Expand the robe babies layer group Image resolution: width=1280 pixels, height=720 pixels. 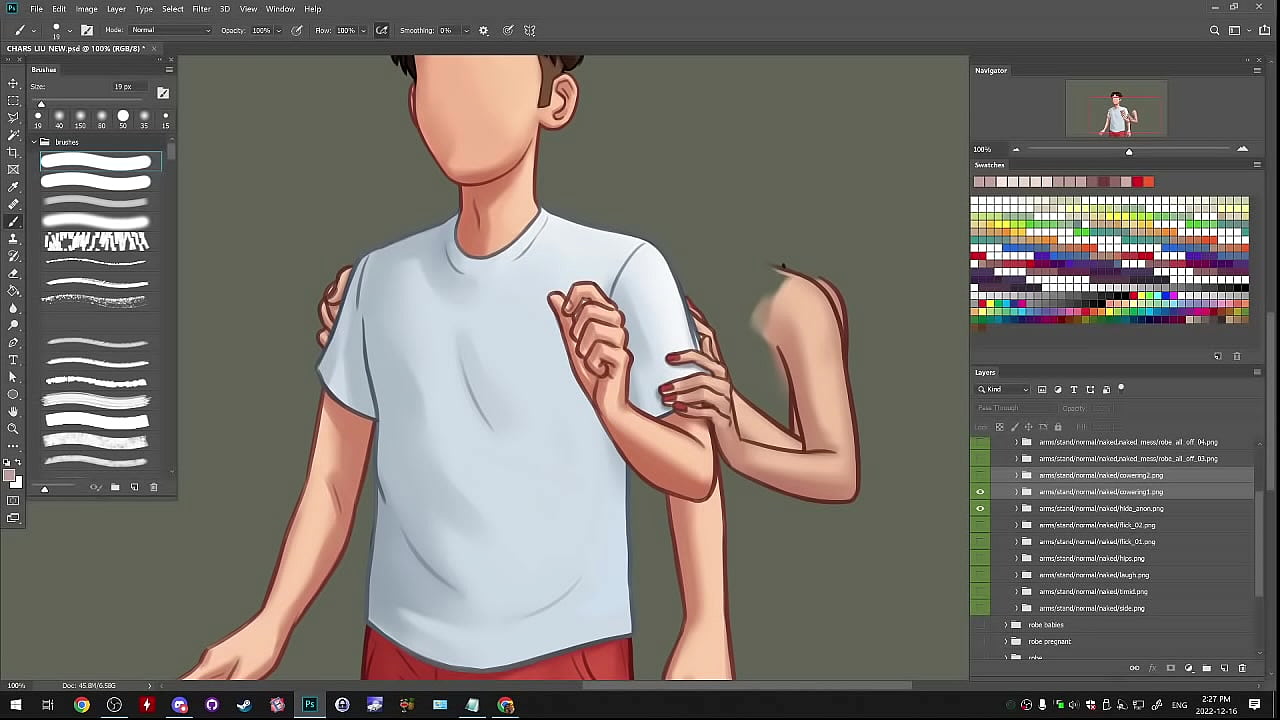[1006, 625]
